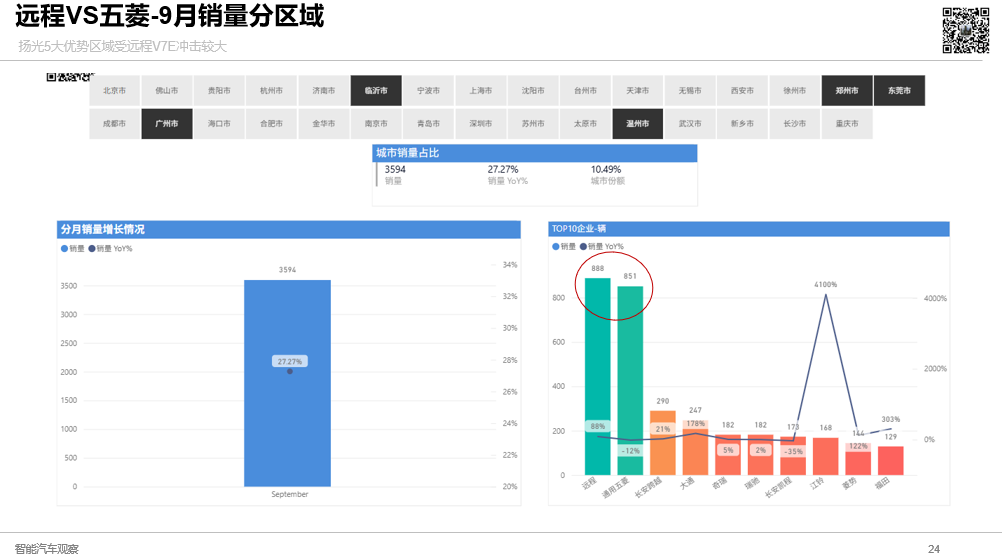Select the 成都市 city tile
The image size is (1002, 560).
[x=114, y=123]
